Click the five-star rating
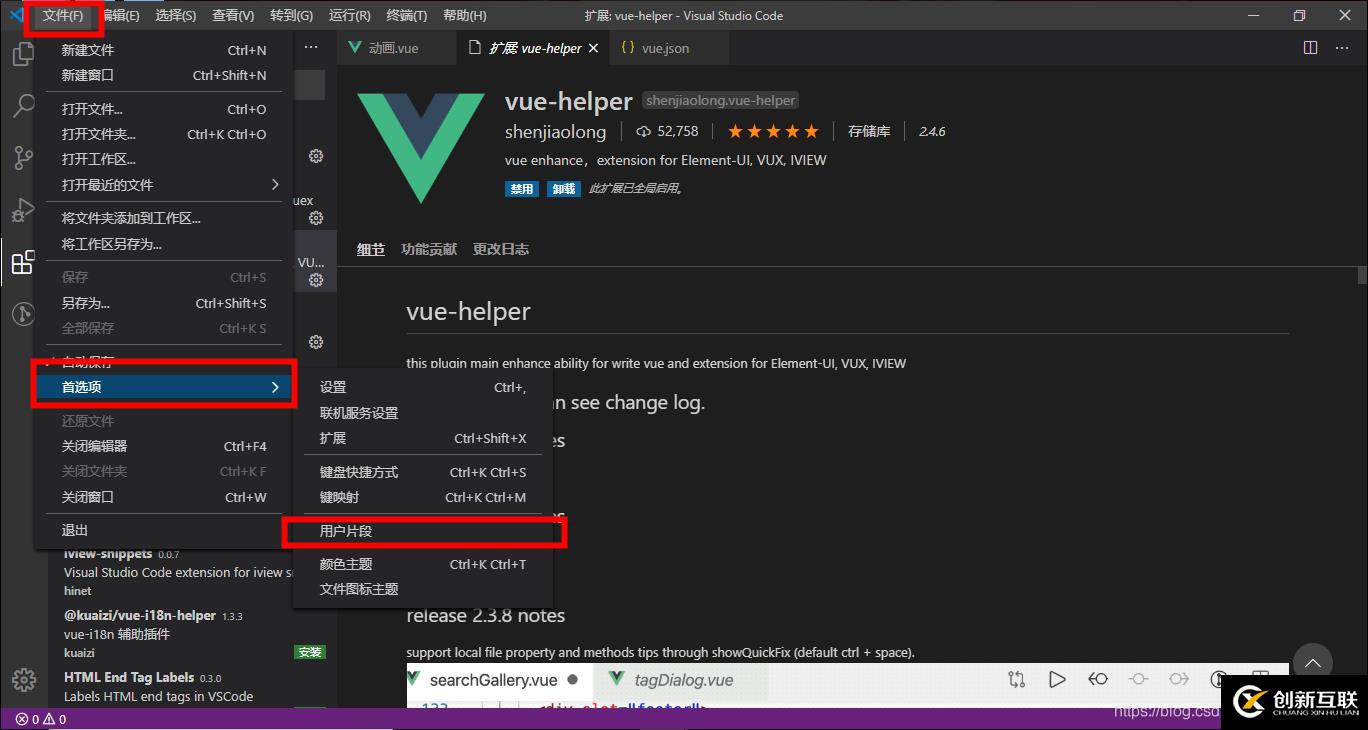Viewport: 1368px width, 730px height. point(773,131)
